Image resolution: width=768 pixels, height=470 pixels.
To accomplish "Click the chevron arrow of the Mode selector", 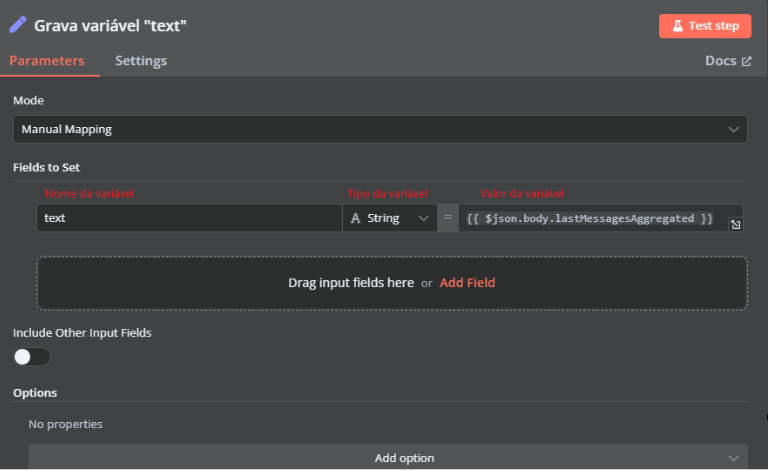I will point(734,129).
